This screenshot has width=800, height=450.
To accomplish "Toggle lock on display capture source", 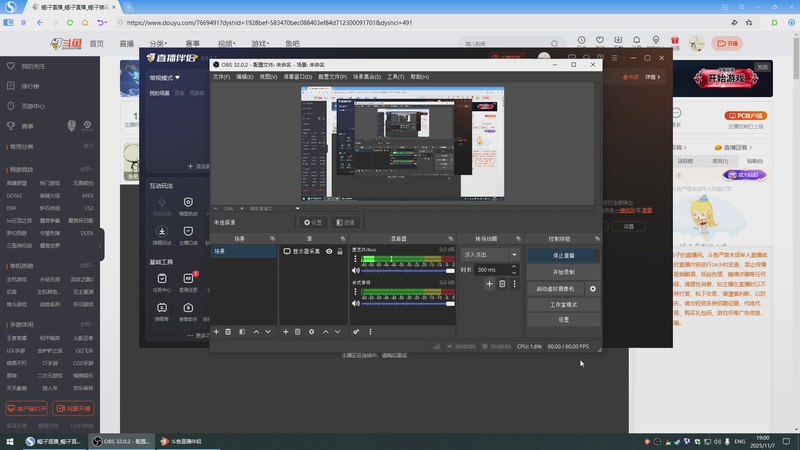I will [x=340, y=251].
